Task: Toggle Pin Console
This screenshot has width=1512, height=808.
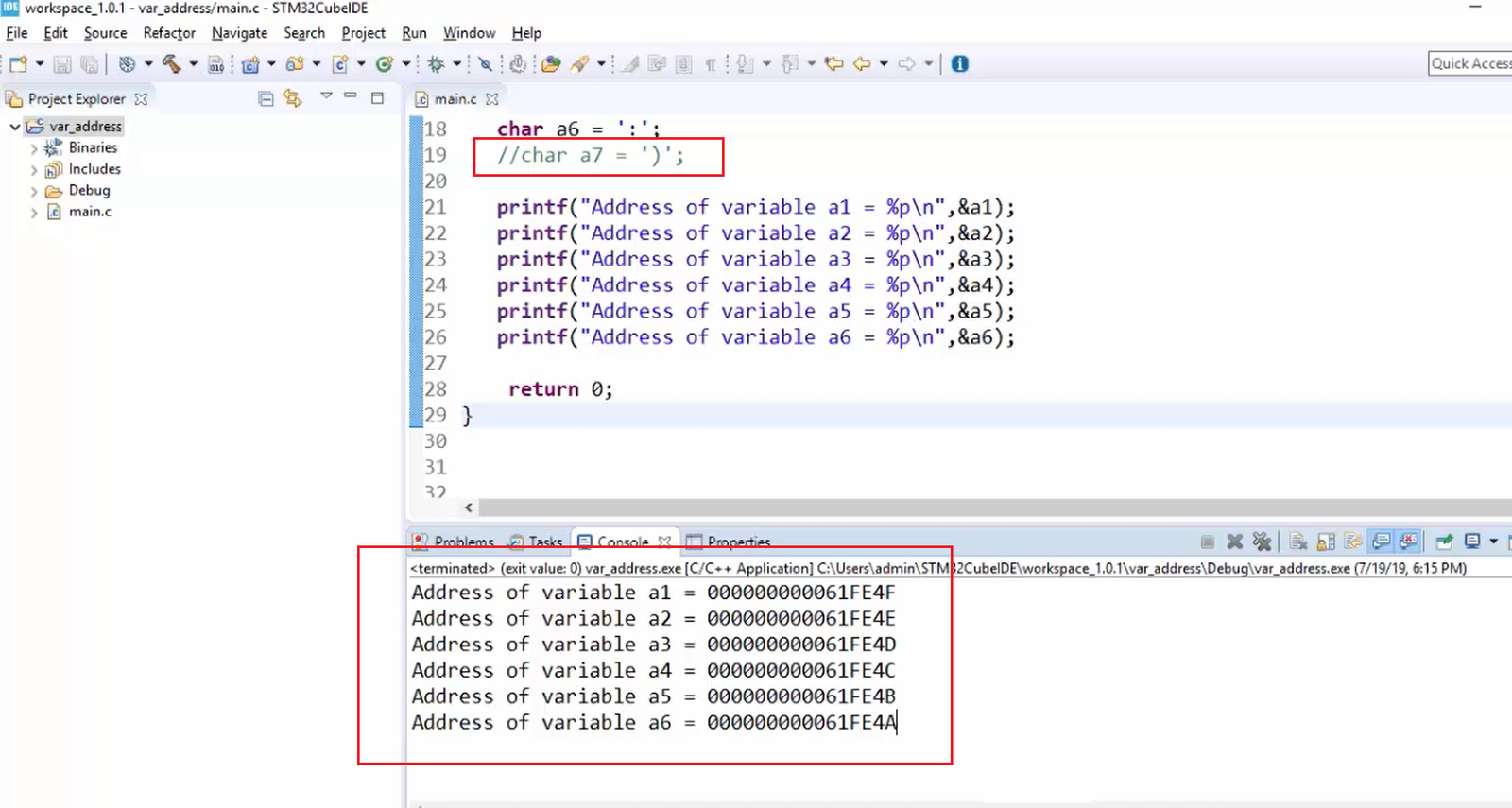Action: point(1444,542)
